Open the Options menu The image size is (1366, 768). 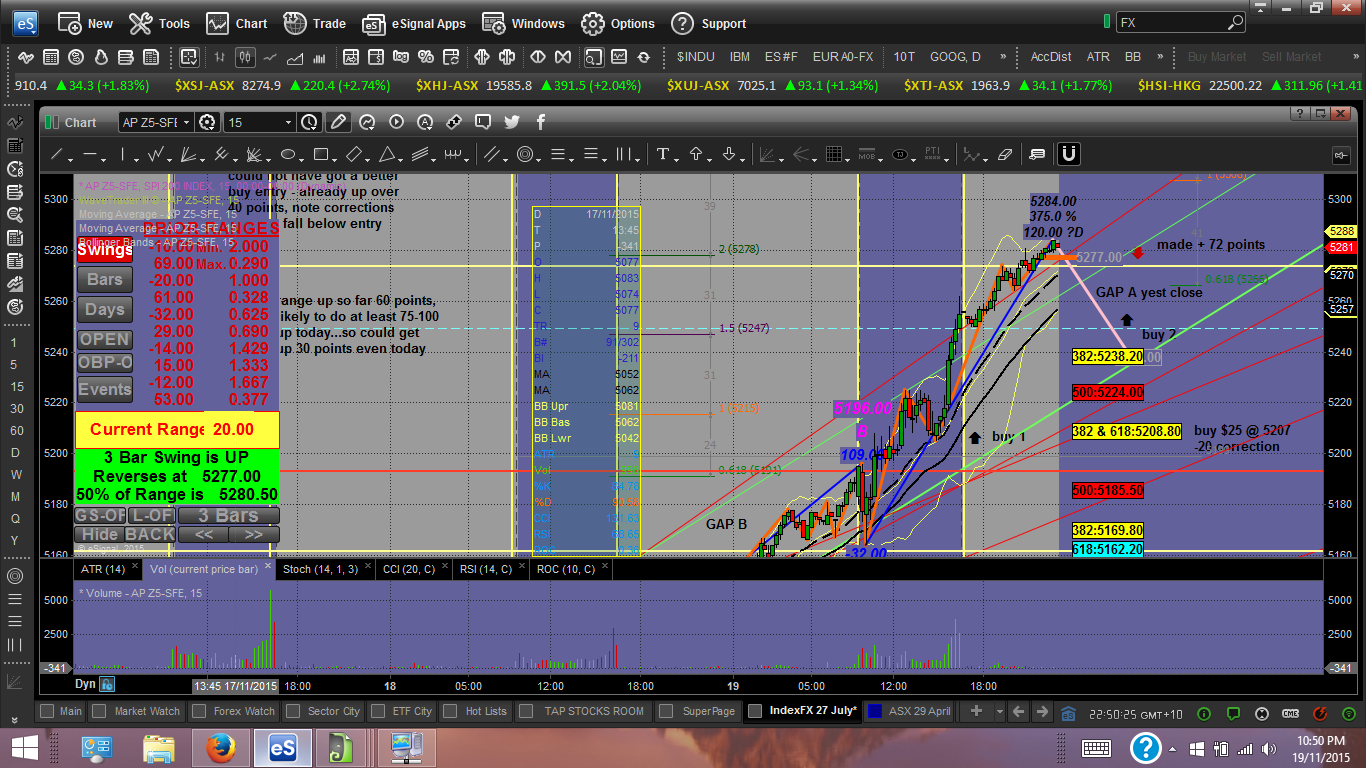click(x=618, y=23)
